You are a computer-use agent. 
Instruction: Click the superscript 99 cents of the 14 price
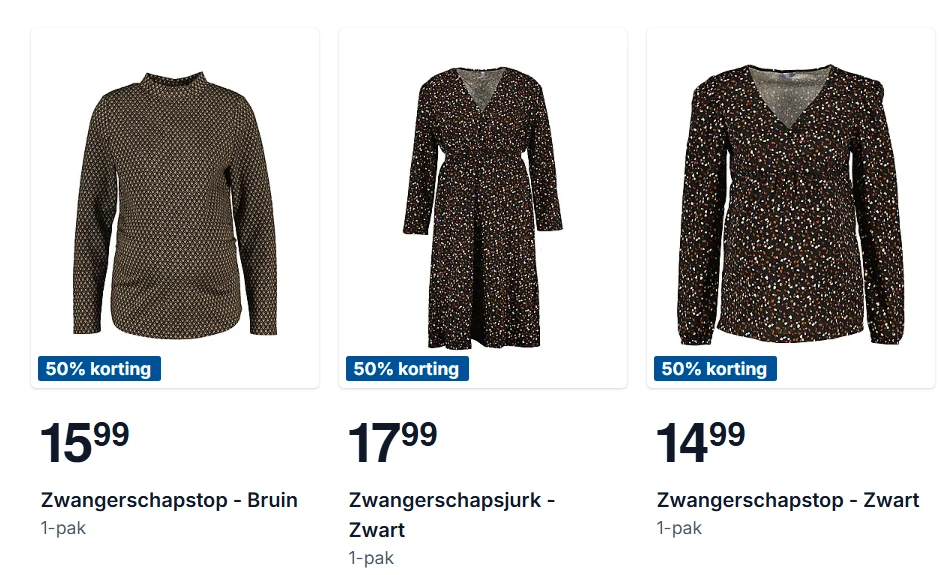(x=727, y=434)
